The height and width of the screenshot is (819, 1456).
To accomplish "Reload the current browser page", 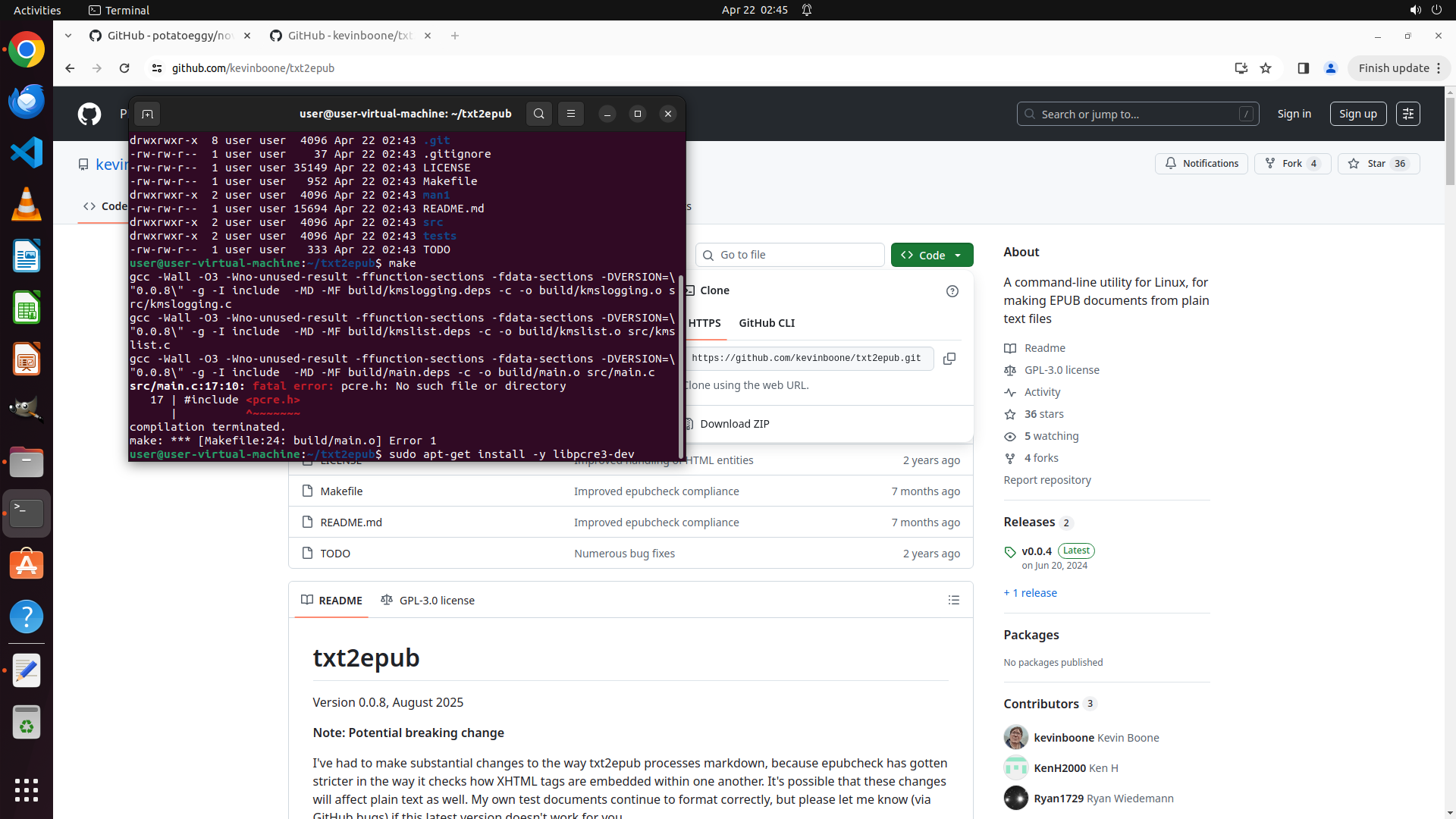I will (x=124, y=68).
